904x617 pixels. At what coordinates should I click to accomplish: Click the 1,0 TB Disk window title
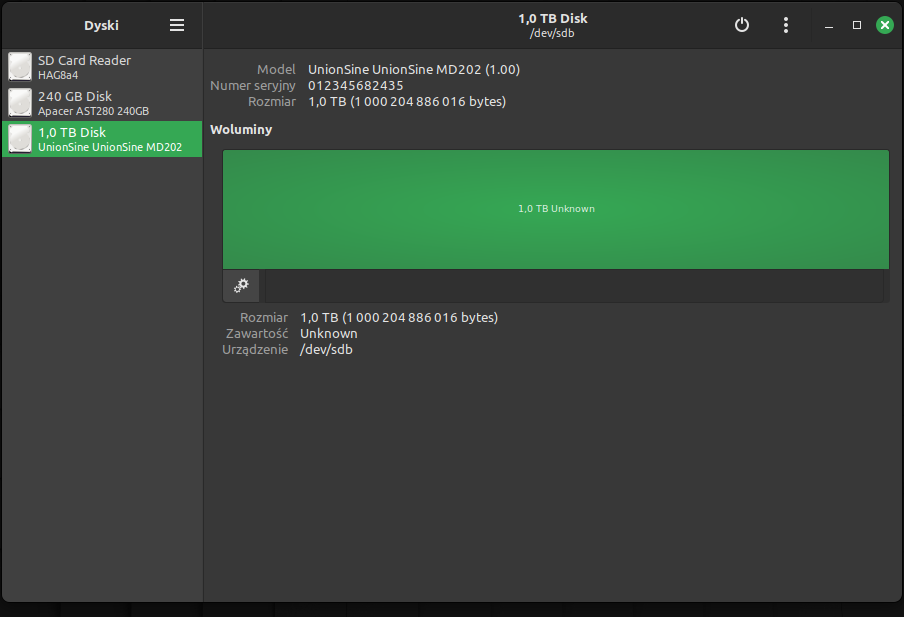tap(552, 17)
